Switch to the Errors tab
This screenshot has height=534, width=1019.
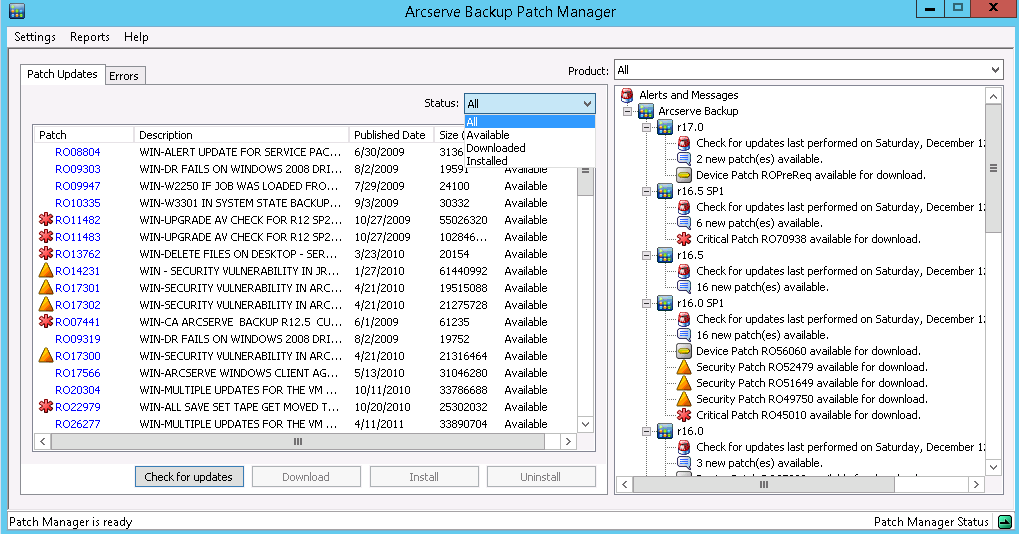124,76
